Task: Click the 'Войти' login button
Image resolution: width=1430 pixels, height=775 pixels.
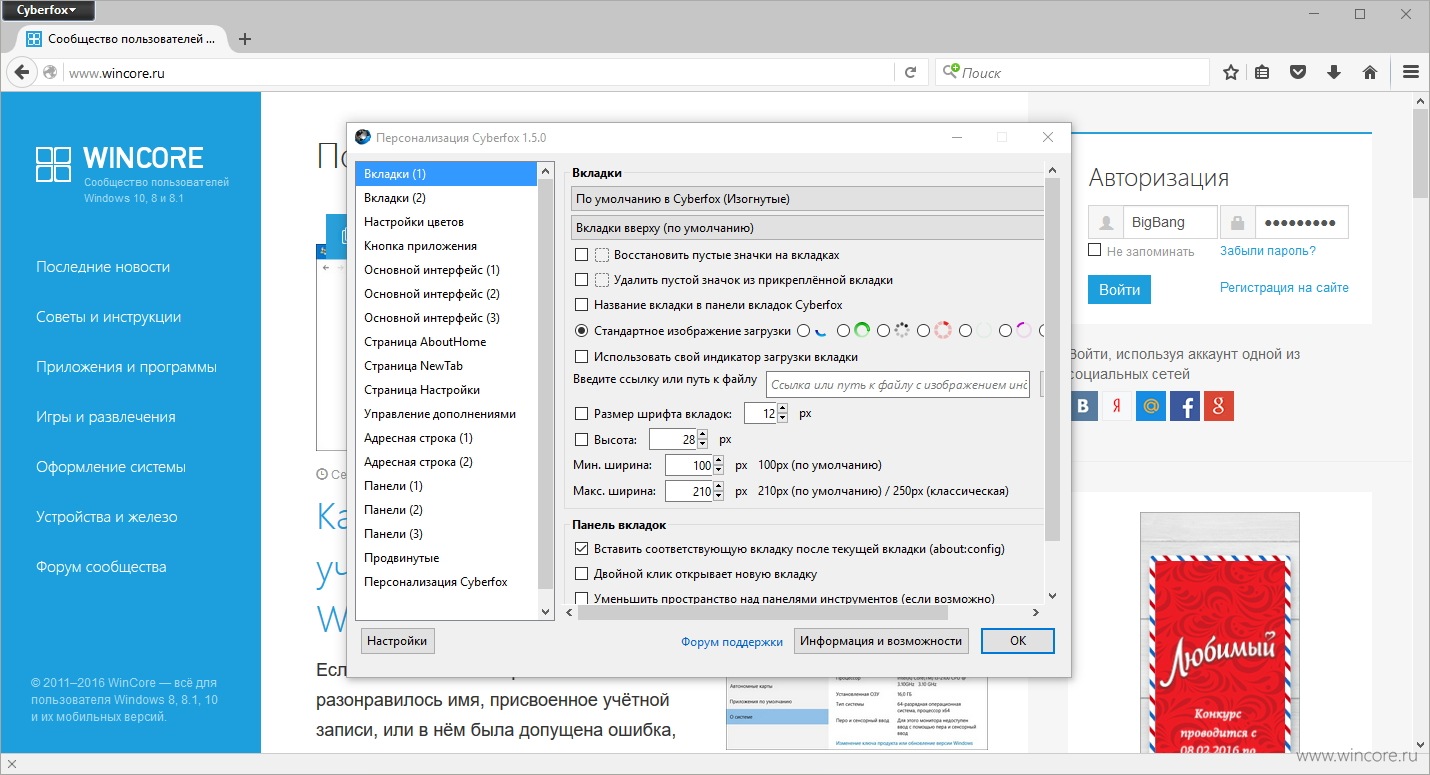Action: (1119, 290)
